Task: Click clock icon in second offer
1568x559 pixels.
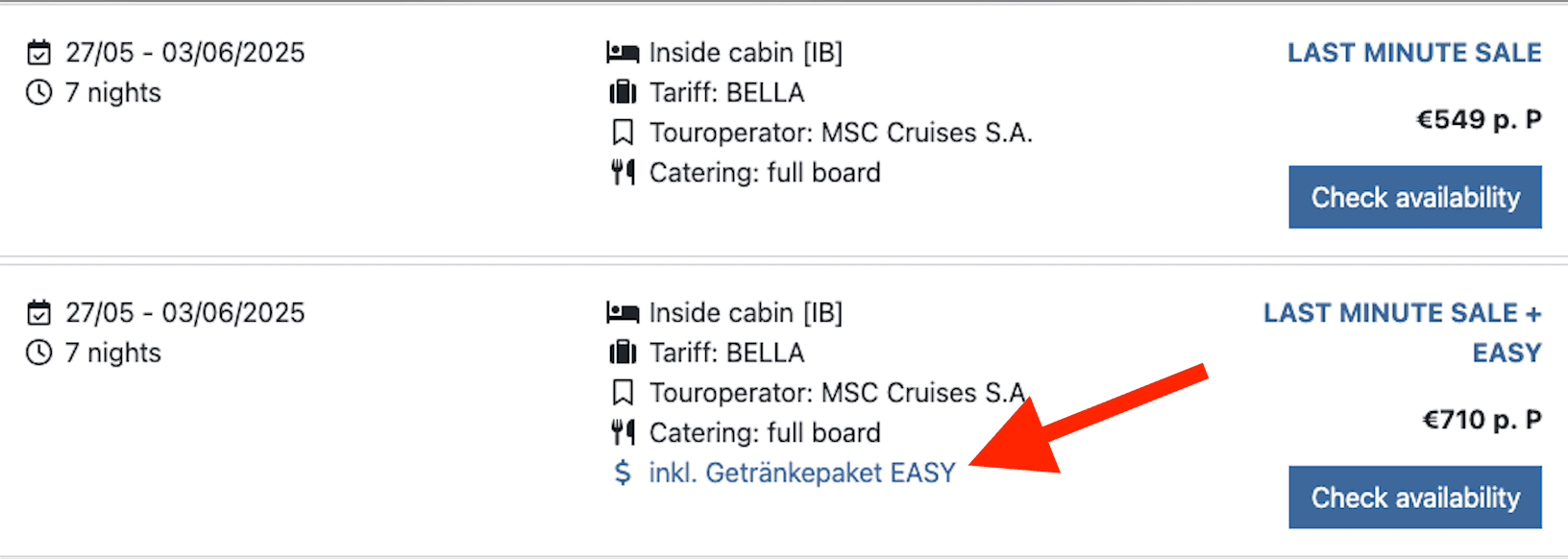Action: [x=38, y=352]
